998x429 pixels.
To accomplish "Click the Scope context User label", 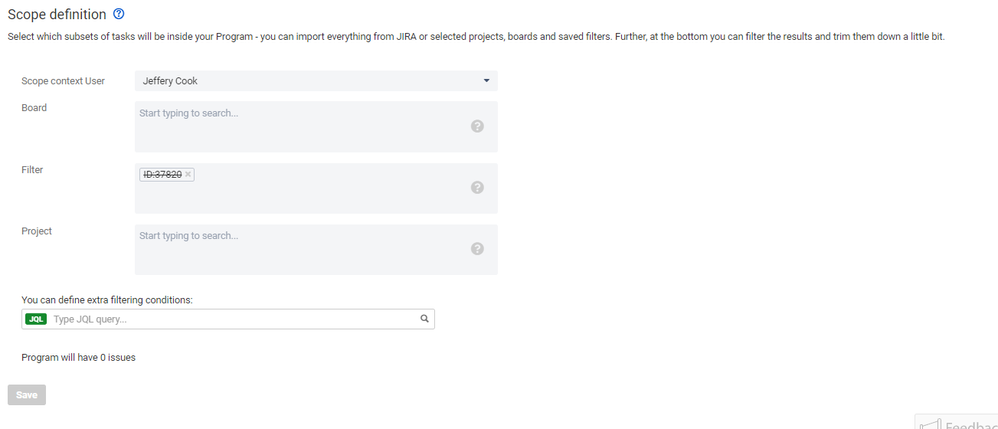I will click(x=63, y=81).
